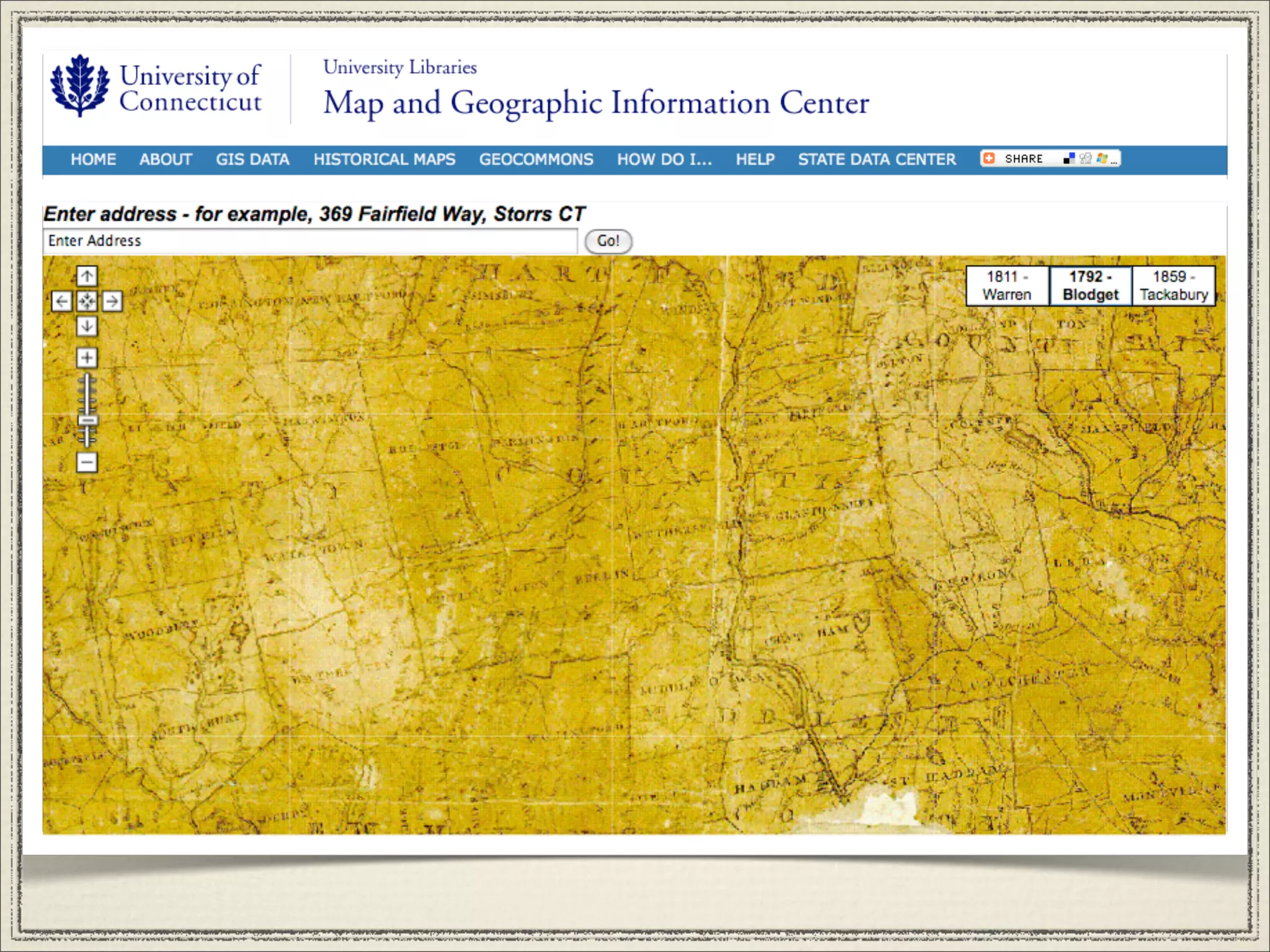Switch map layer to 1859 Tackabury
This screenshot has height=952, width=1270.
click(x=1173, y=286)
